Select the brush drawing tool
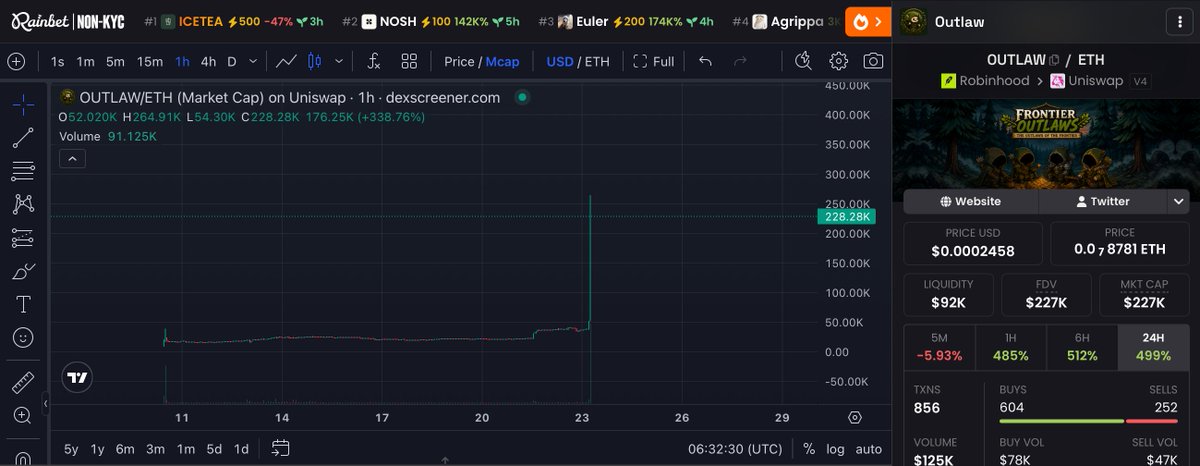Viewport: 1200px width, 466px height. [23, 271]
